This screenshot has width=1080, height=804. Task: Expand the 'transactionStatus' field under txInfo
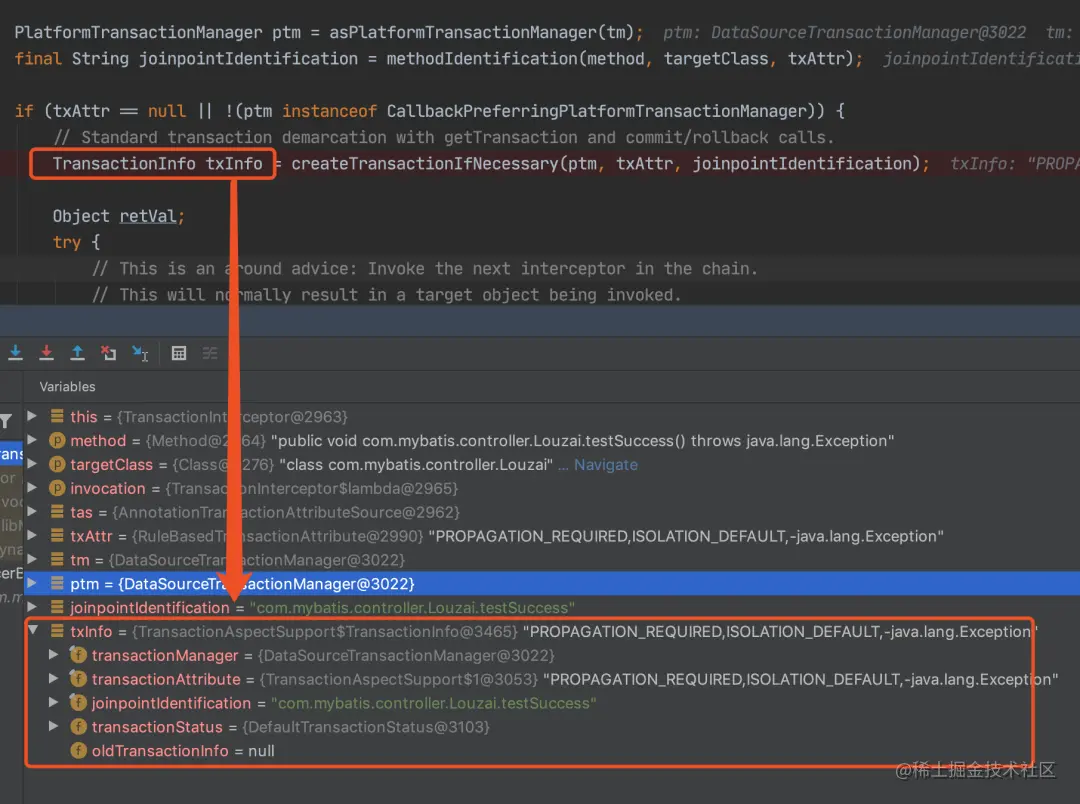(54, 726)
